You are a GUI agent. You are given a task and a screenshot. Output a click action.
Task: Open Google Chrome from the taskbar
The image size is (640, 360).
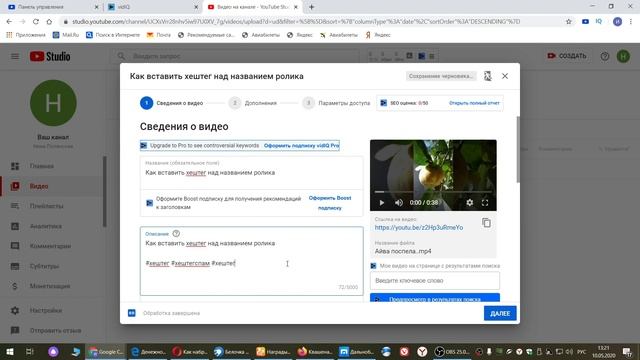[106, 351]
